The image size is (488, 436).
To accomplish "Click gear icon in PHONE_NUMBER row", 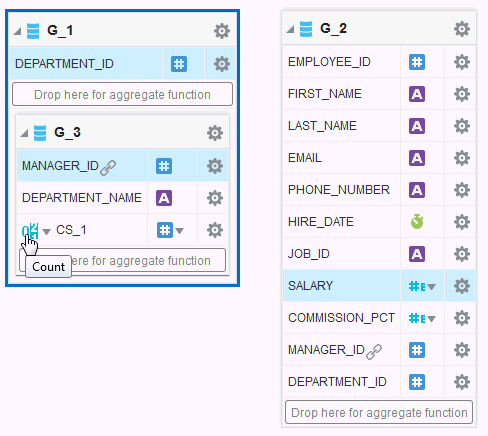I will [x=462, y=190].
